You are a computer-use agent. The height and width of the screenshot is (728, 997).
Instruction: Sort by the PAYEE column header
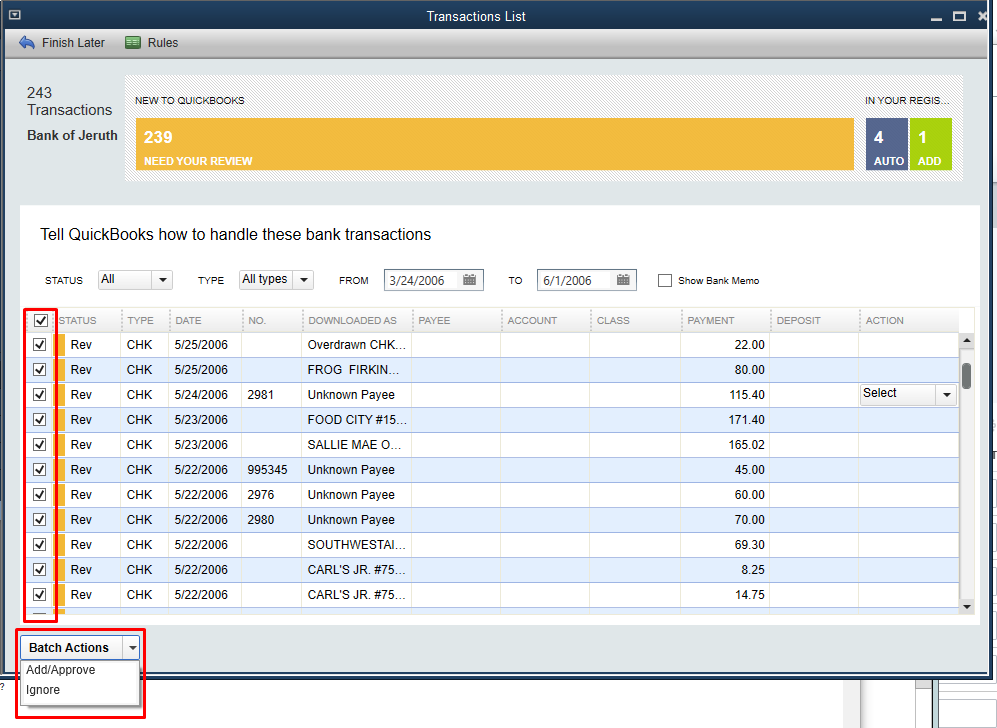tap(434, 320)
